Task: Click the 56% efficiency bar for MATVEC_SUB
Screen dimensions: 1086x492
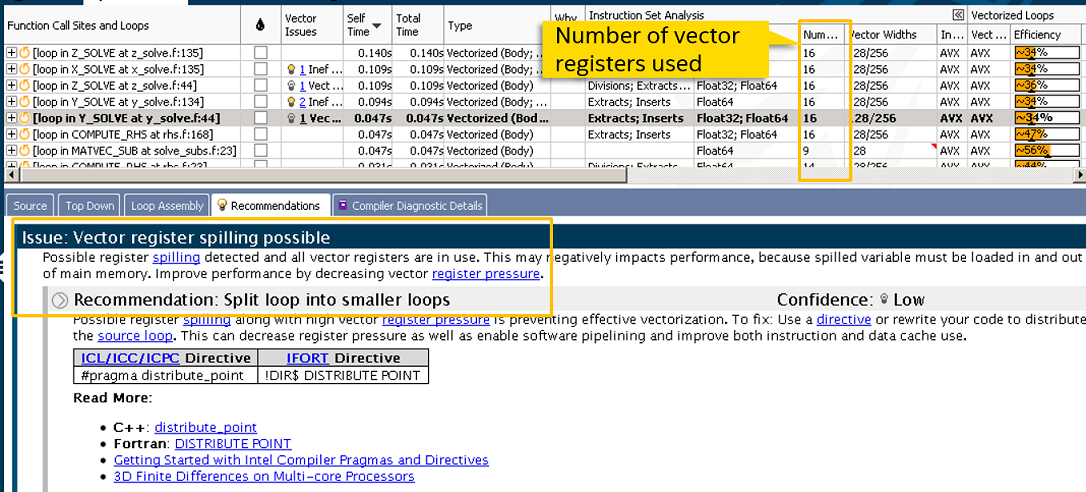Action: tap(1046, 150)
